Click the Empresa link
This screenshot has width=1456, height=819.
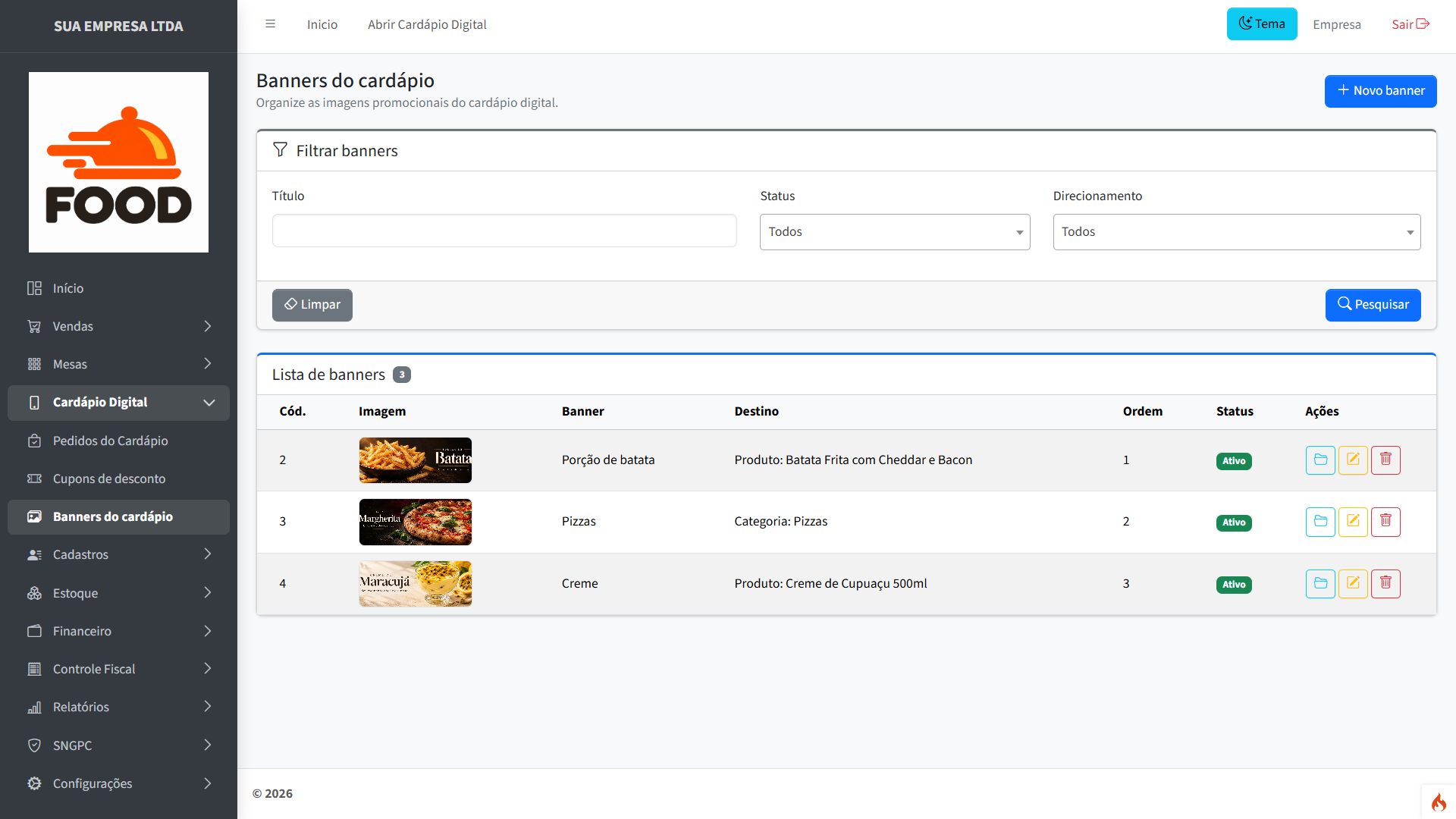(1337, 24)
